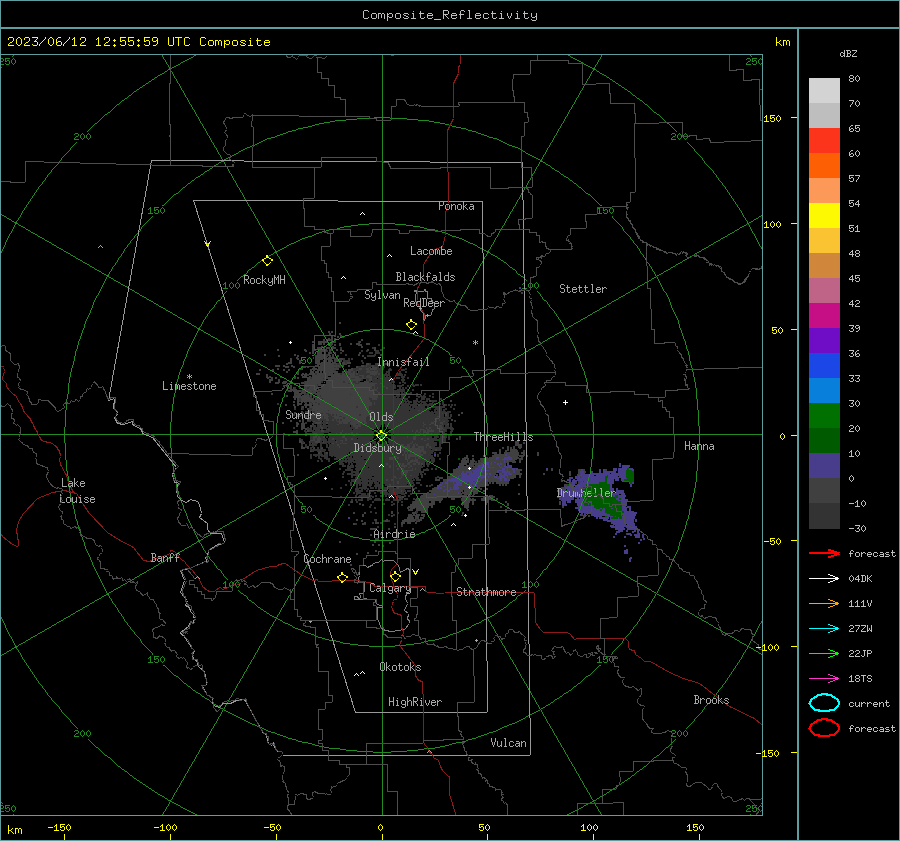This screenshot has width=900, height=841.
Task: Click the blue 36 dBZ color swatch
Action: [x=824, y=366]
